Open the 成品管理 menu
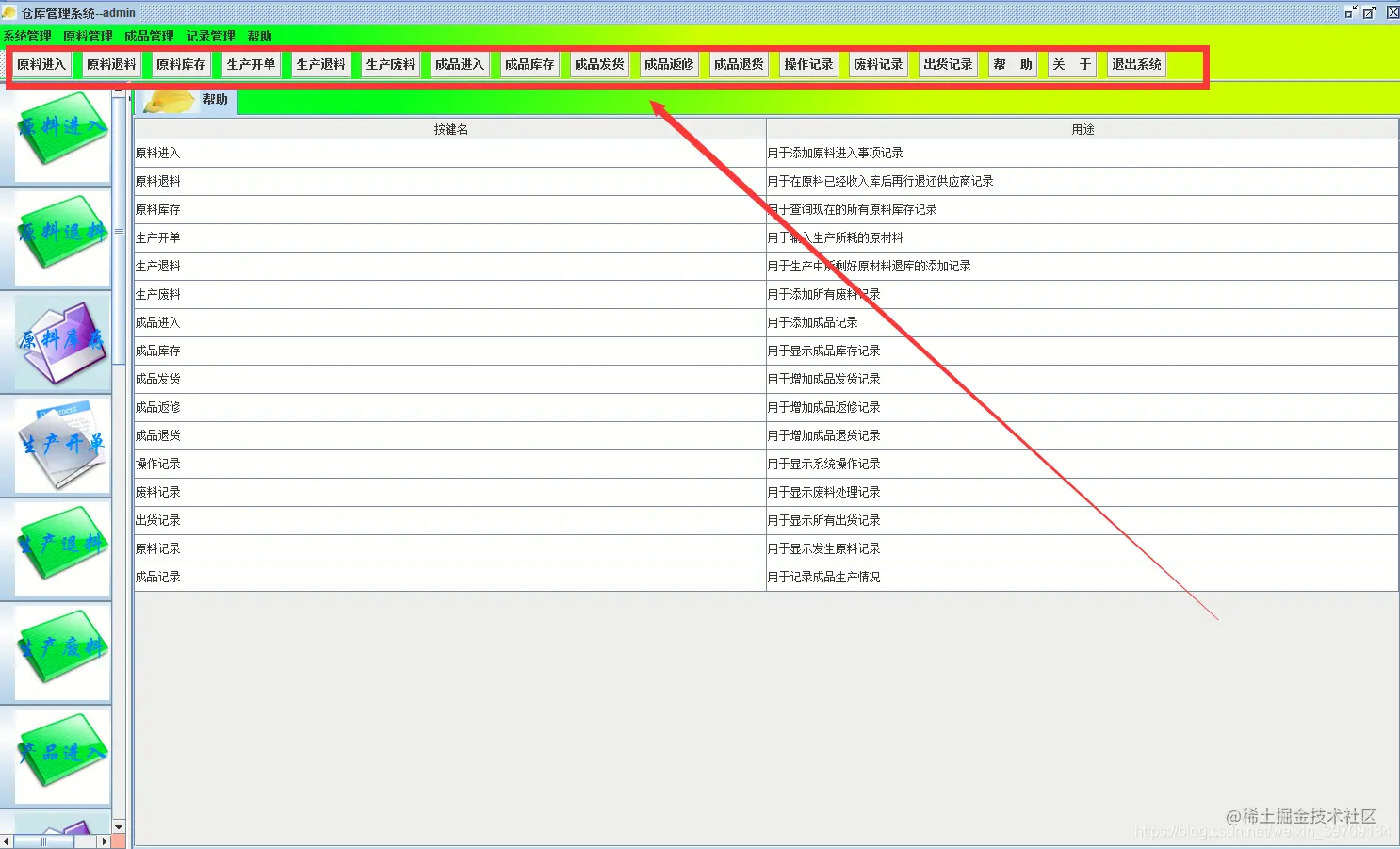1400x849 pixels. (149, 36)
